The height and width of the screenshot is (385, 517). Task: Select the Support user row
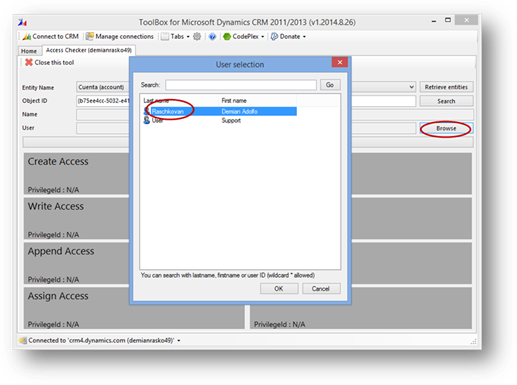tap(220, 120)
